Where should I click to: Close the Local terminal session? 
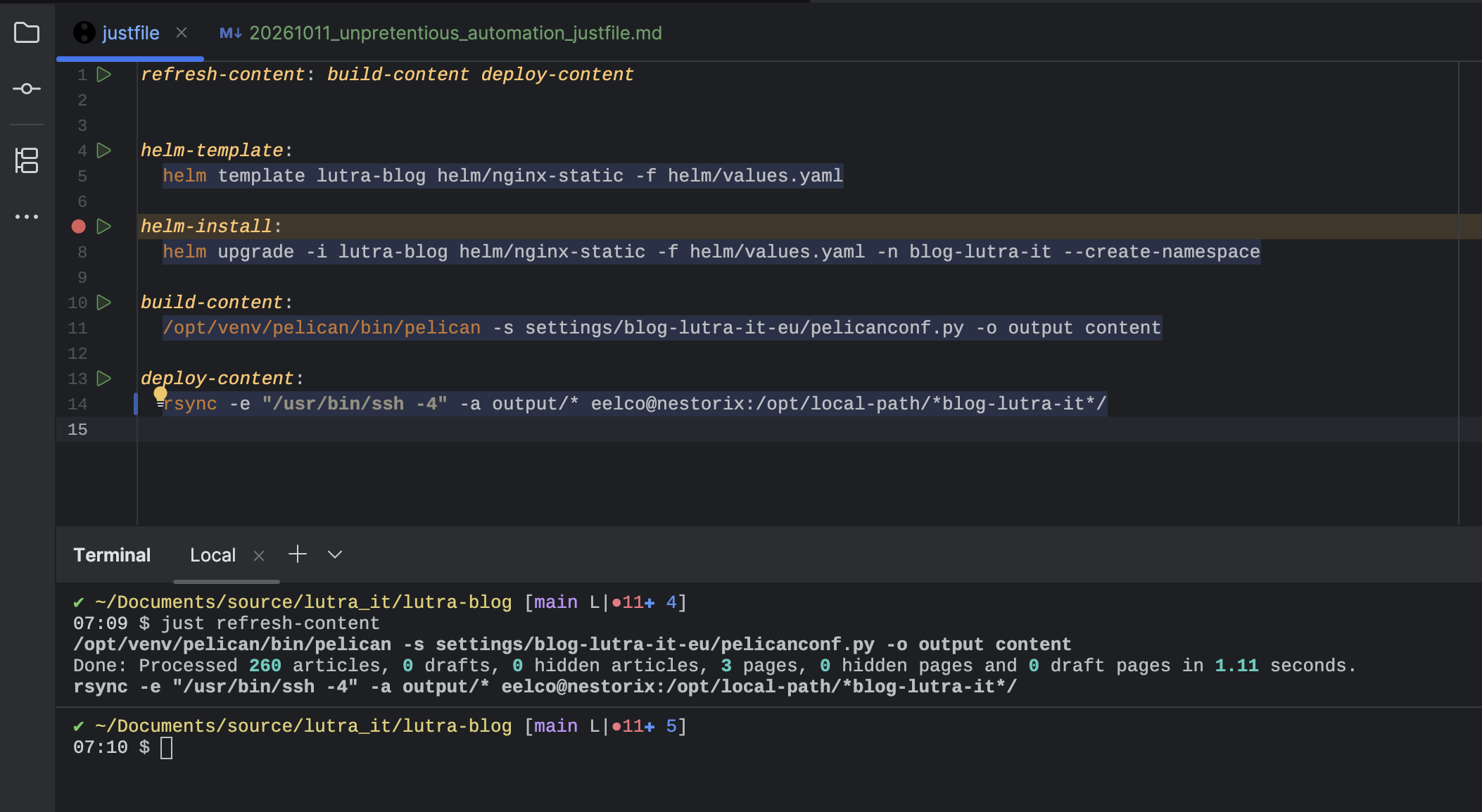(x=259, y=556)
